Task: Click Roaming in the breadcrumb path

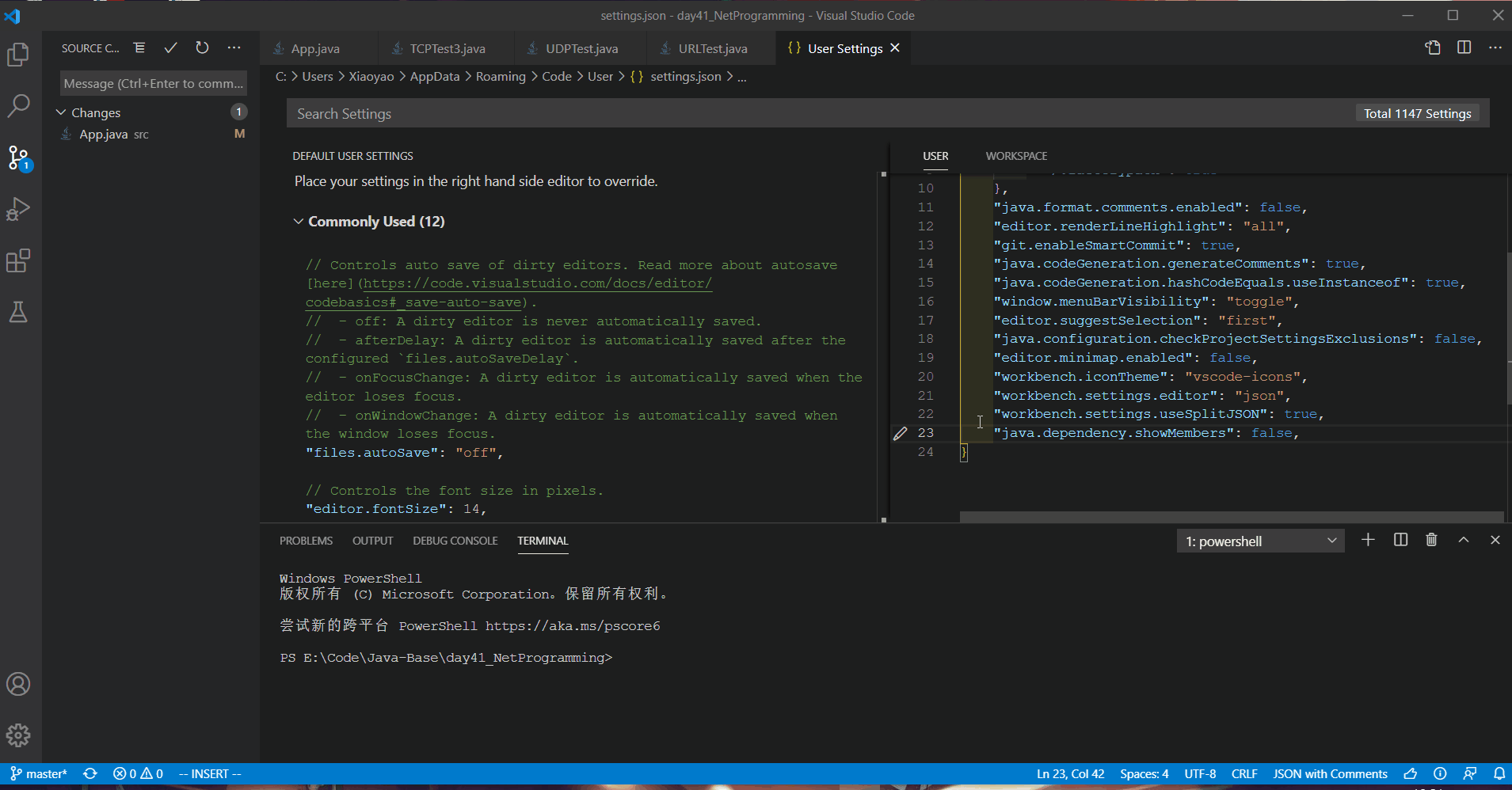Action: [501, 77]
